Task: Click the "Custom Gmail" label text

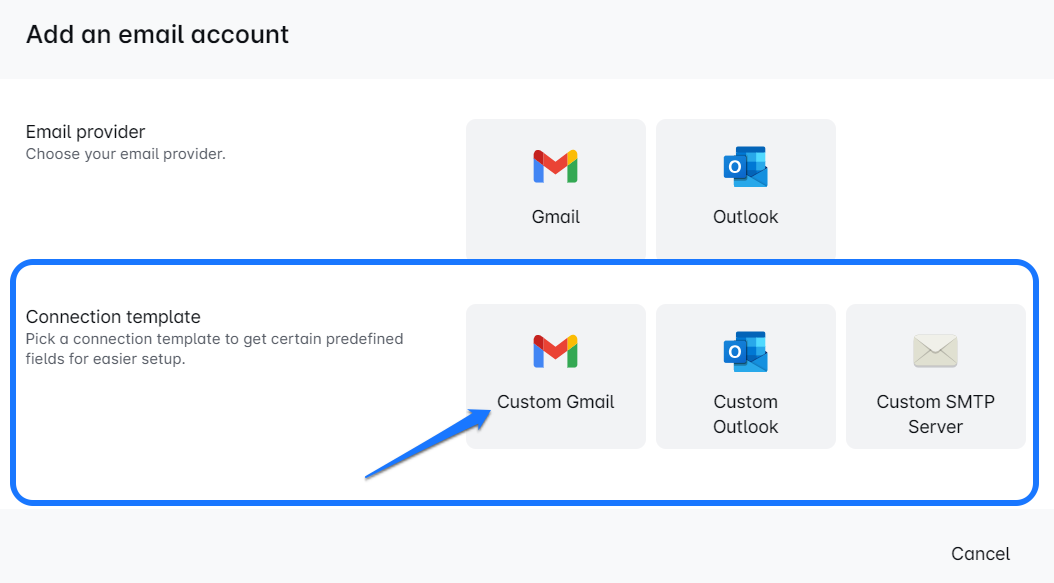Action: point(555,401)
